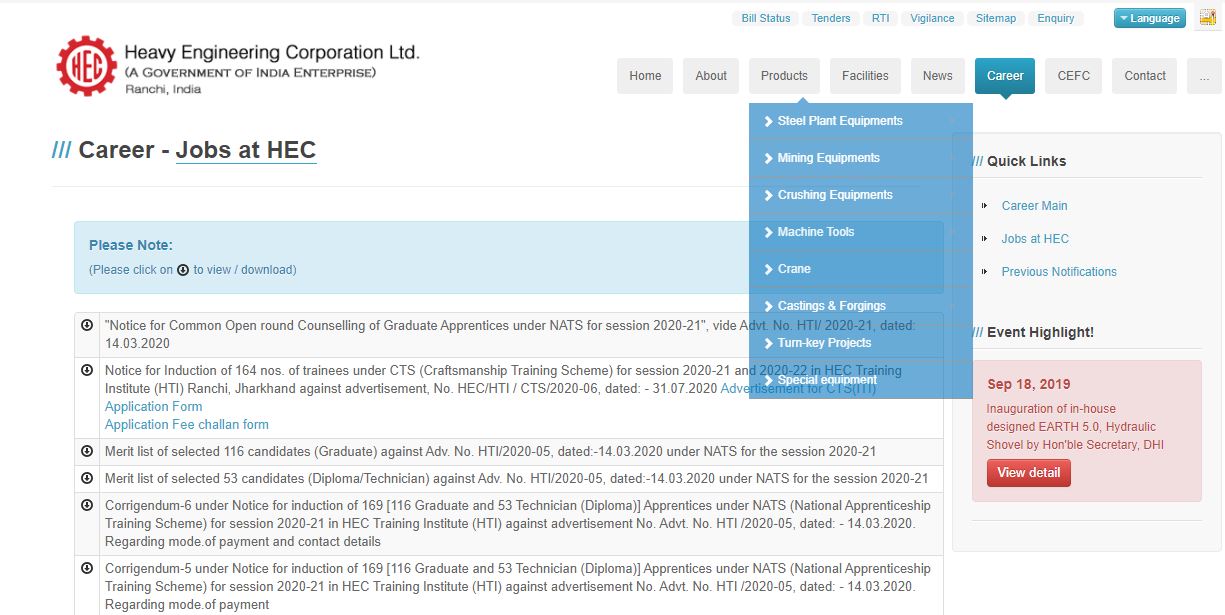Open RTI link
Viewport: 1225px width, 615px height.
880,18
